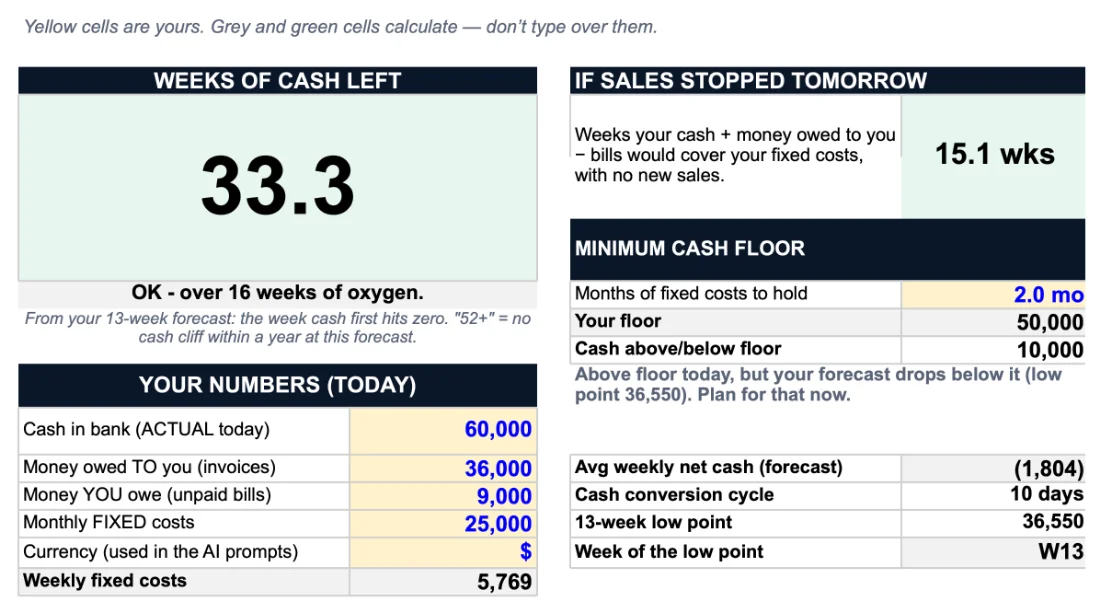Click the 'From your 13-week forecast' footnote
Viewport: 1100px width, 613px height.
point(277,328)
